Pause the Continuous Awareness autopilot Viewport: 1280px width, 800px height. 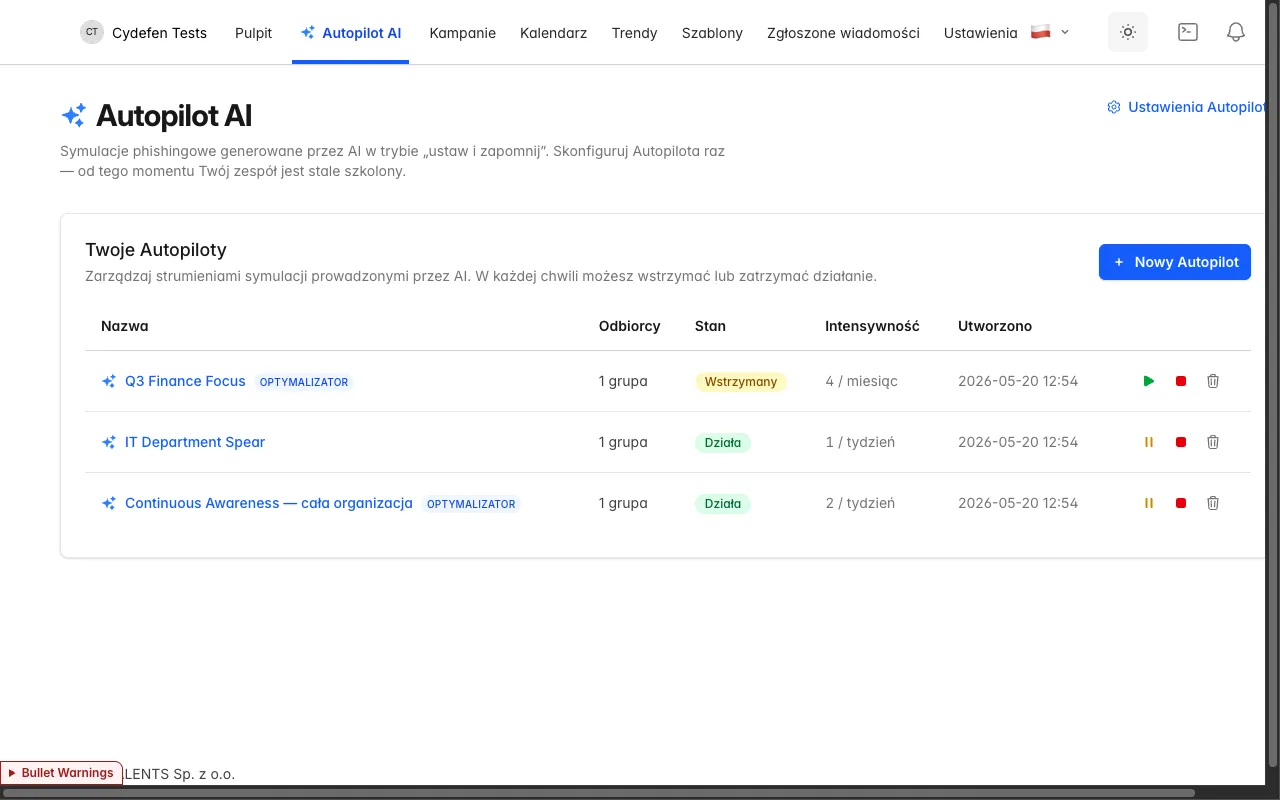pyautogui.click(x=1149, y=503)
